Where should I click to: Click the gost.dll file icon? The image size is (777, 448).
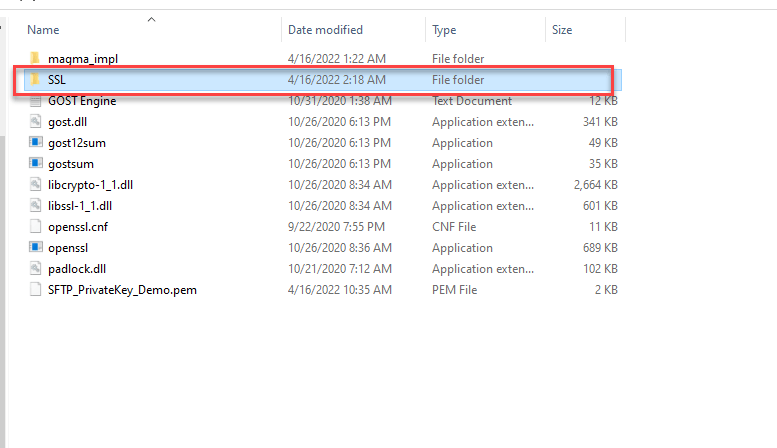tap(35, 122)
